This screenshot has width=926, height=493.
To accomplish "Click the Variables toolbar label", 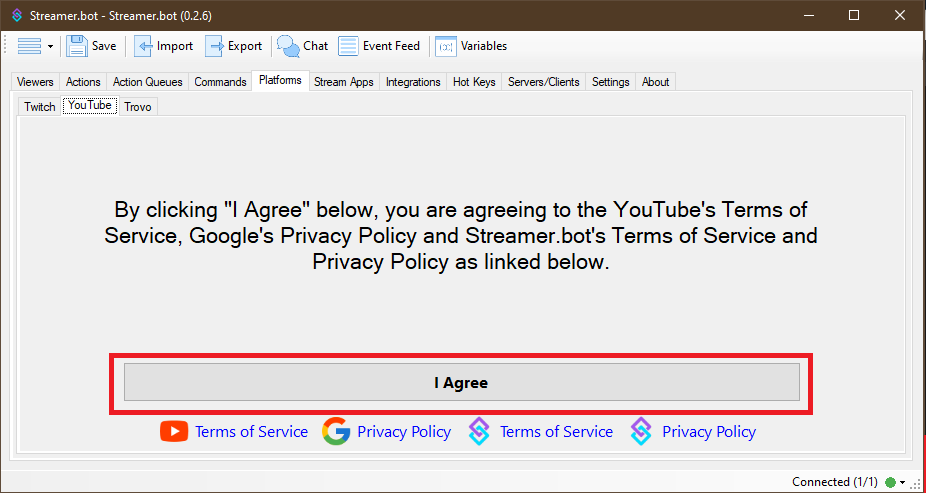I will pyautogui.click(x=484, y=46).
